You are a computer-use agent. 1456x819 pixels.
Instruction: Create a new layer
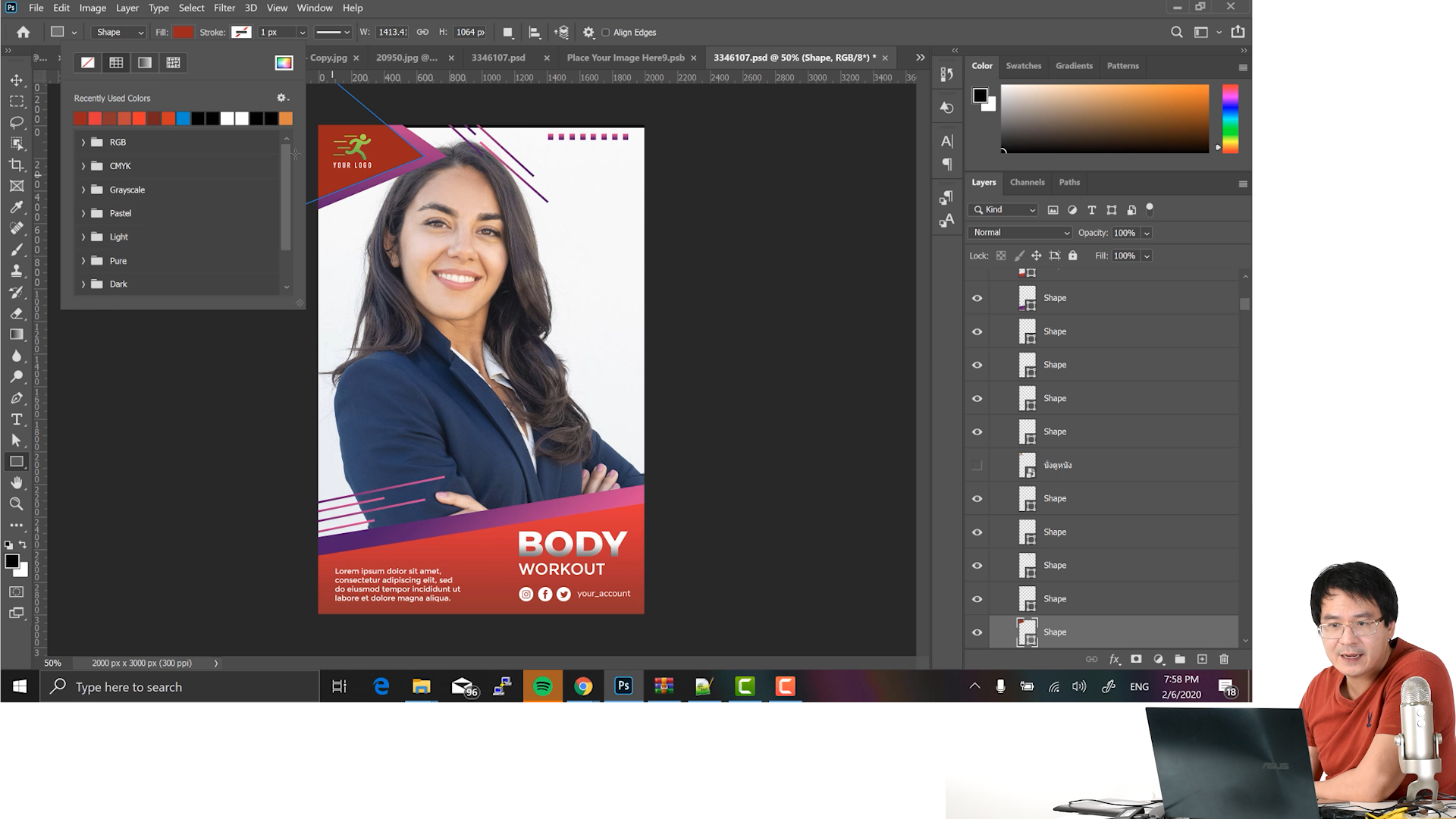point(1202,660)
